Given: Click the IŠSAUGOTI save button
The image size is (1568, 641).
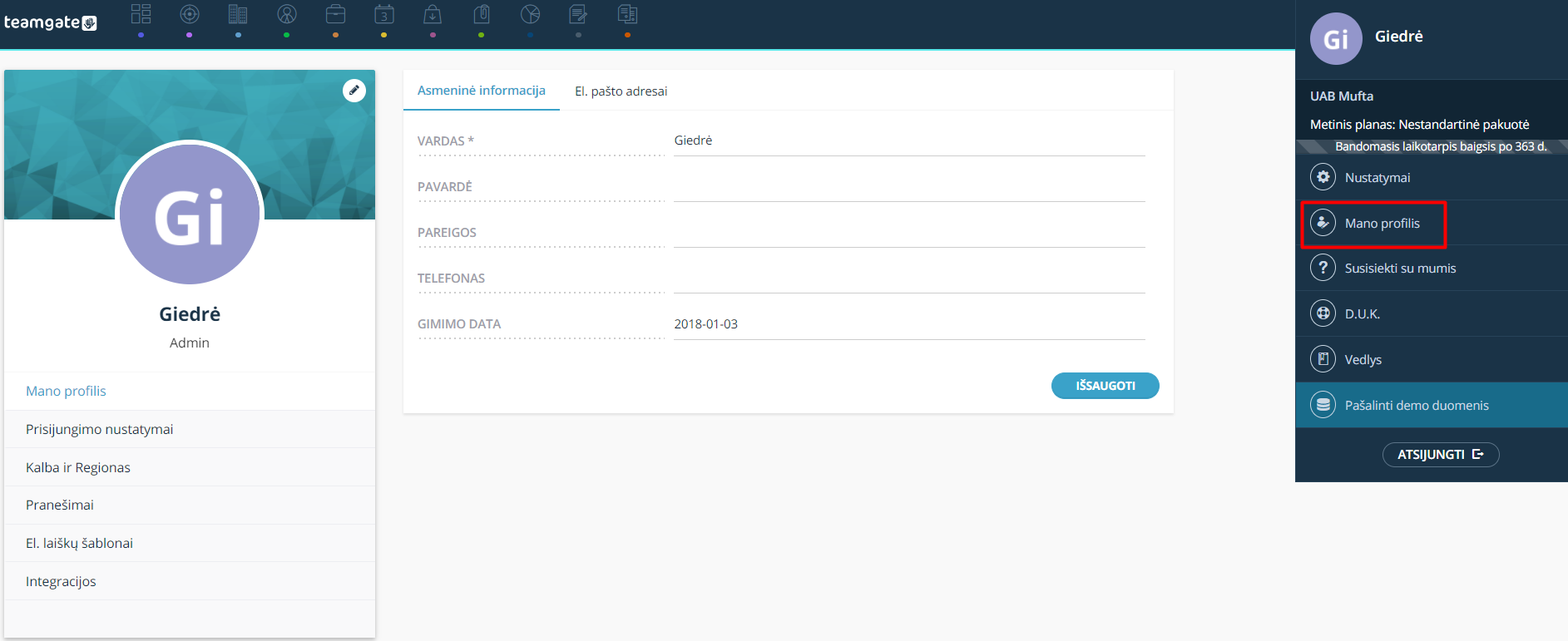Looking at the screenshot, I should 1105,386.
